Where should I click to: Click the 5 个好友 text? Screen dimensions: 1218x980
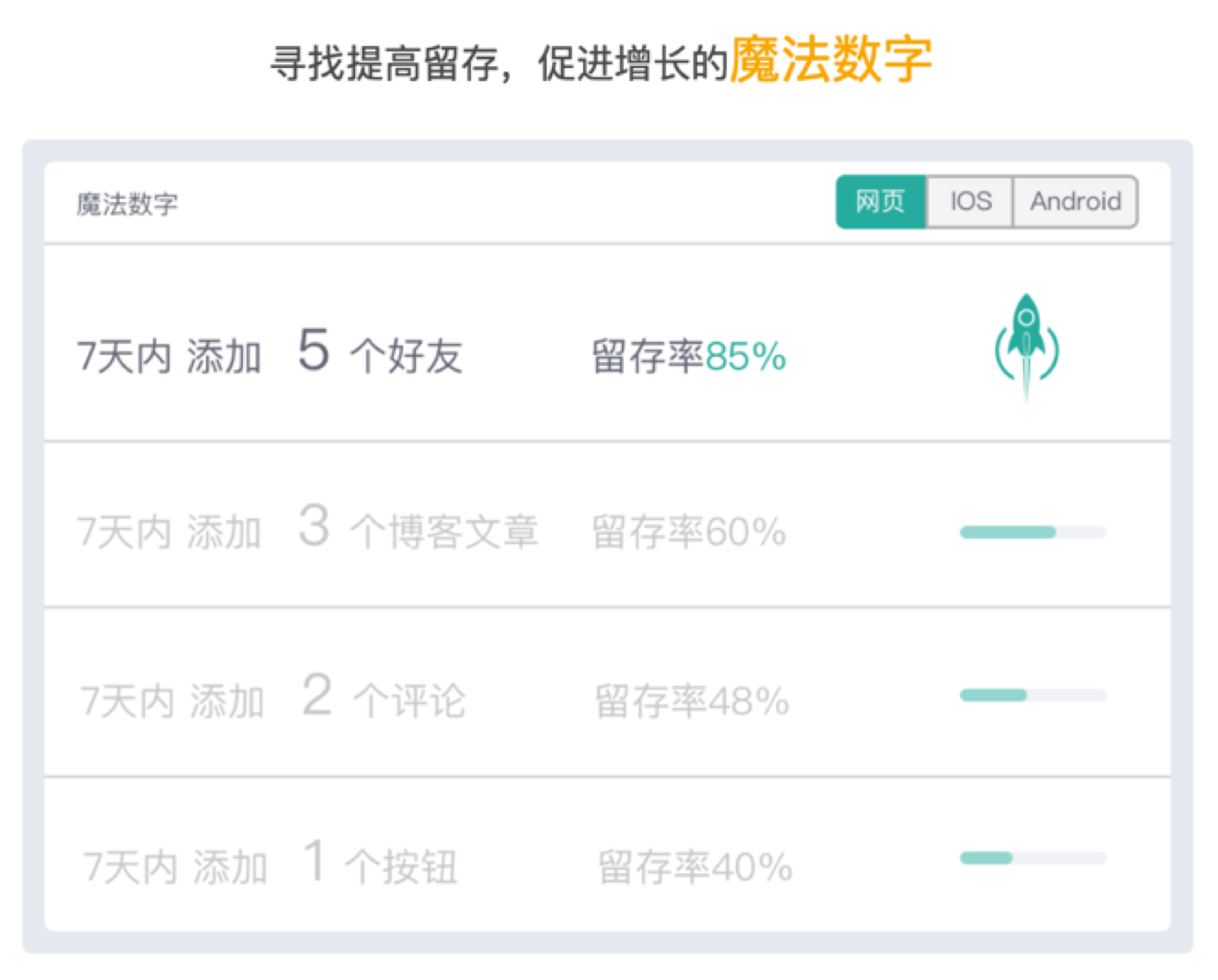[x=380, y=351]
